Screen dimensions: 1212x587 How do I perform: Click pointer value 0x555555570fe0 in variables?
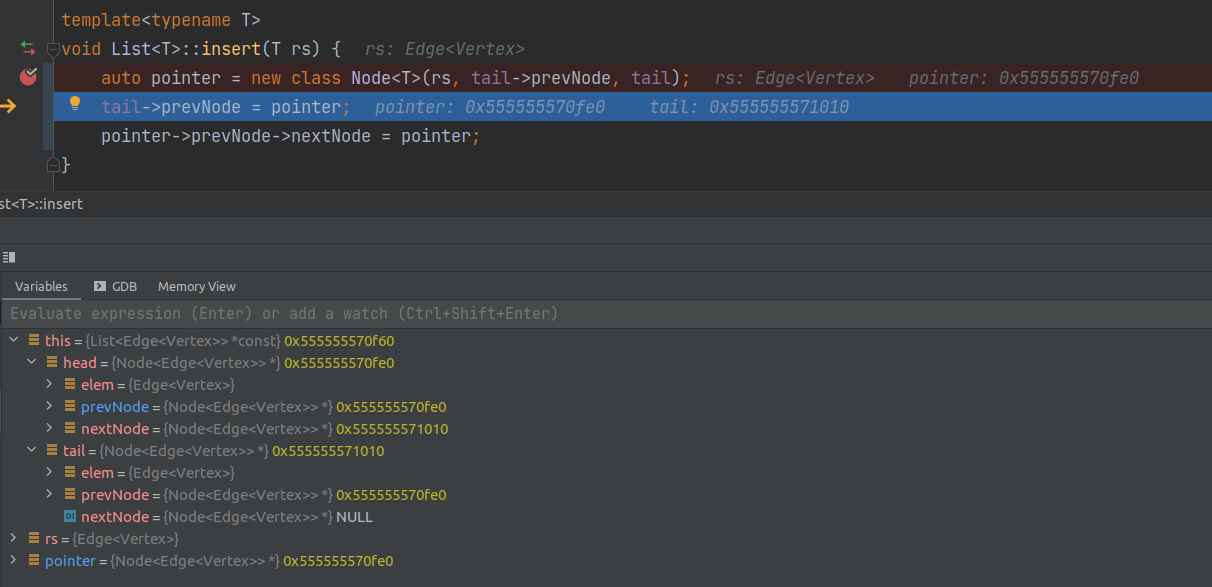(x=338, y=561)
